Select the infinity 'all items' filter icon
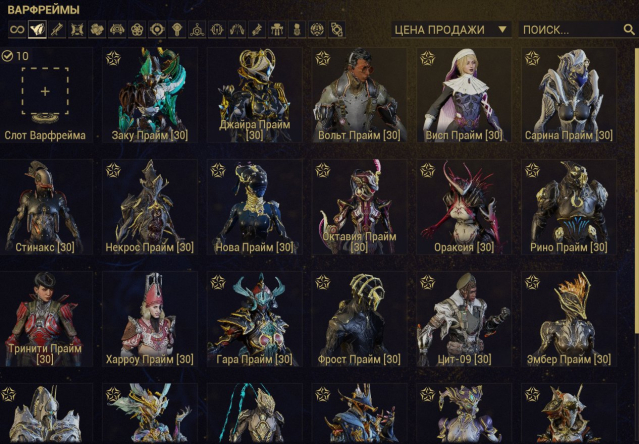 [17, 30]
